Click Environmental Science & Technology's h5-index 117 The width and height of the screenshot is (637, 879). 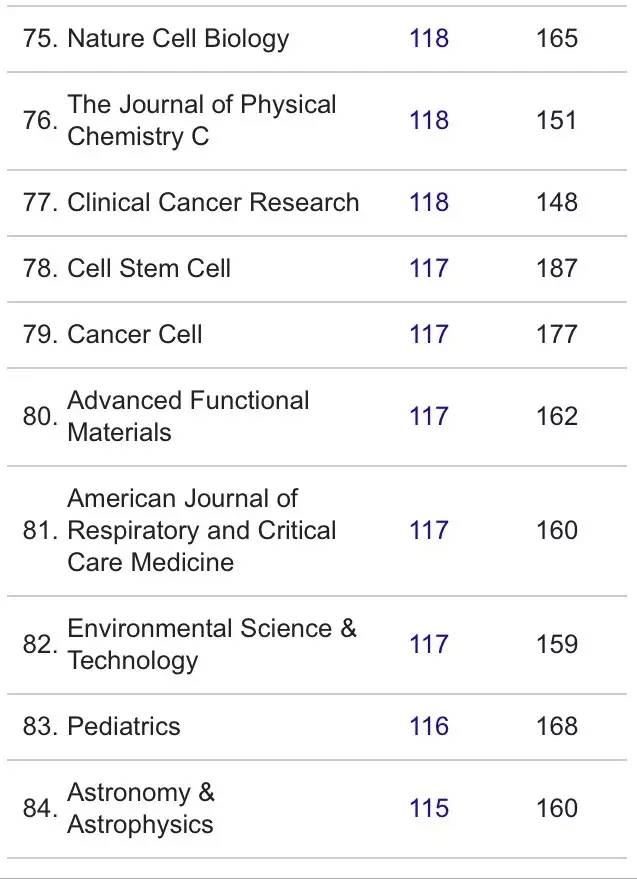point(429,644)
